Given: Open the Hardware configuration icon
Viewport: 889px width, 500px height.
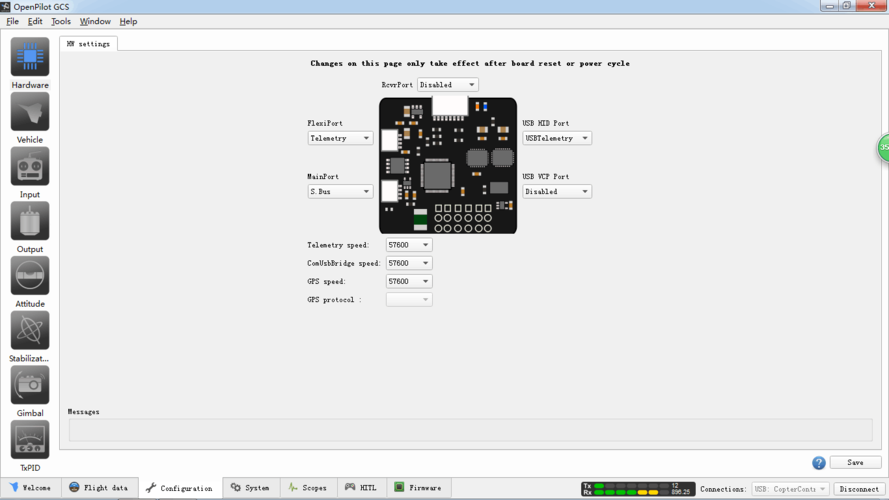Looking at the screenshot, I should click(x=29, y=57).
